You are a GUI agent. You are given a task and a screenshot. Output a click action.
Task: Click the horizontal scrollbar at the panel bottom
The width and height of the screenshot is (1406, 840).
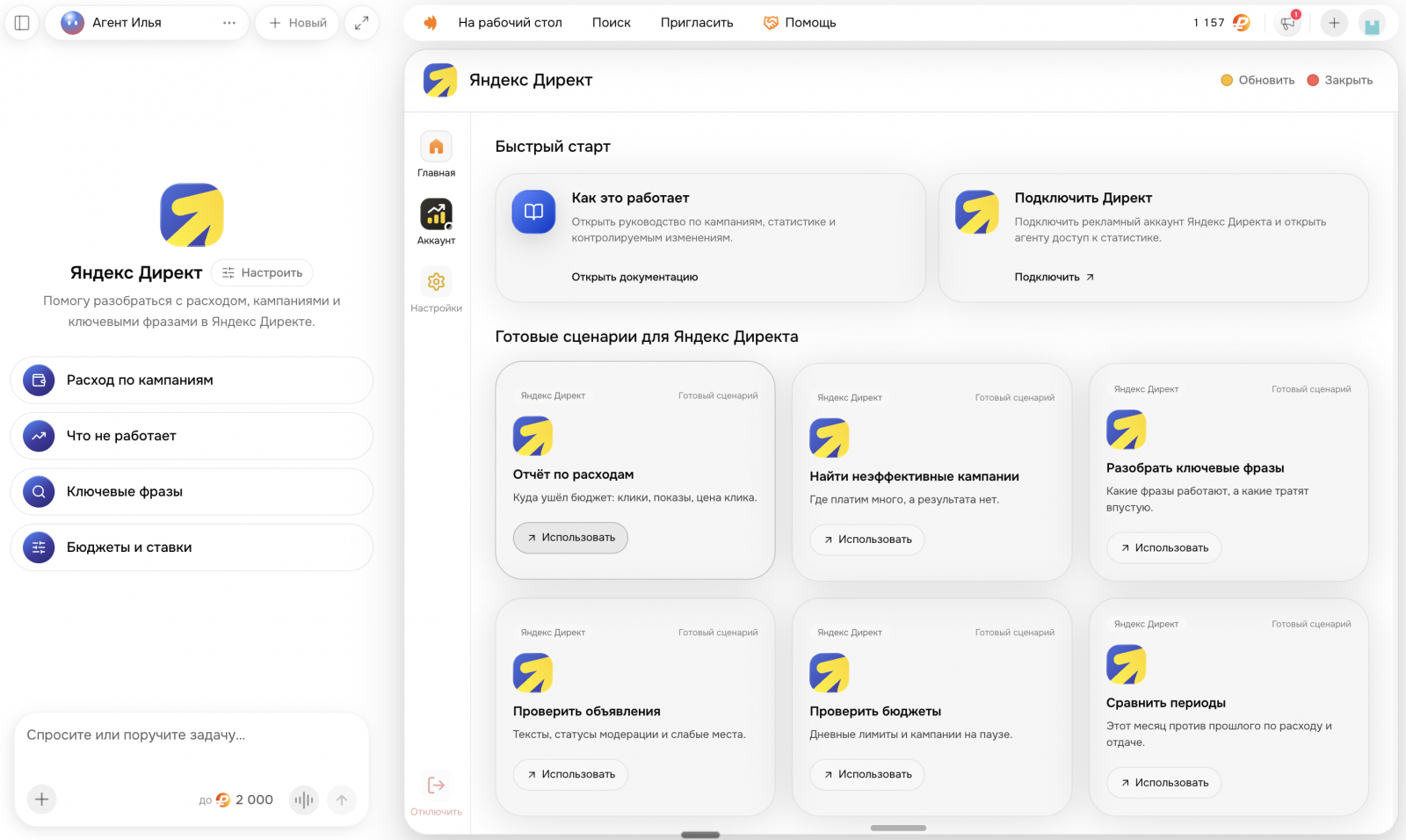[x=898, y=828]
